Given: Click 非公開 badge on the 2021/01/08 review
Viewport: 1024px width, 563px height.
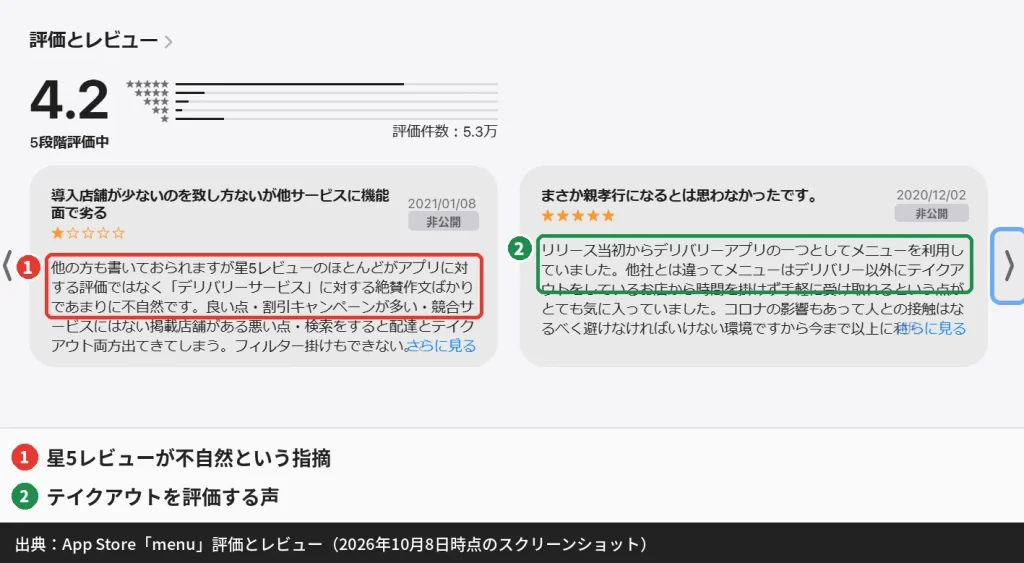Looking at the screenshot, I should click(x=443, y=221).
